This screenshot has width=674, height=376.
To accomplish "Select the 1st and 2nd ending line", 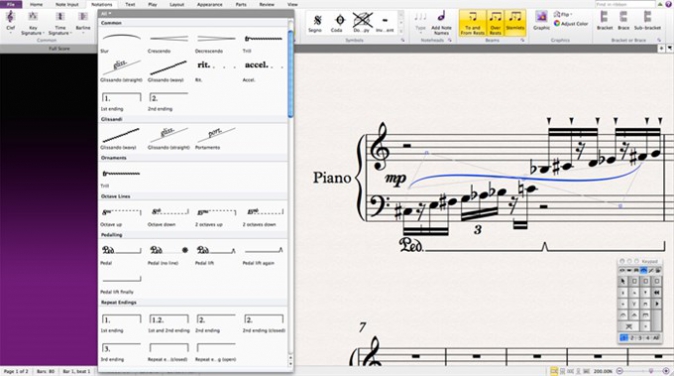I will click(168, 323).
